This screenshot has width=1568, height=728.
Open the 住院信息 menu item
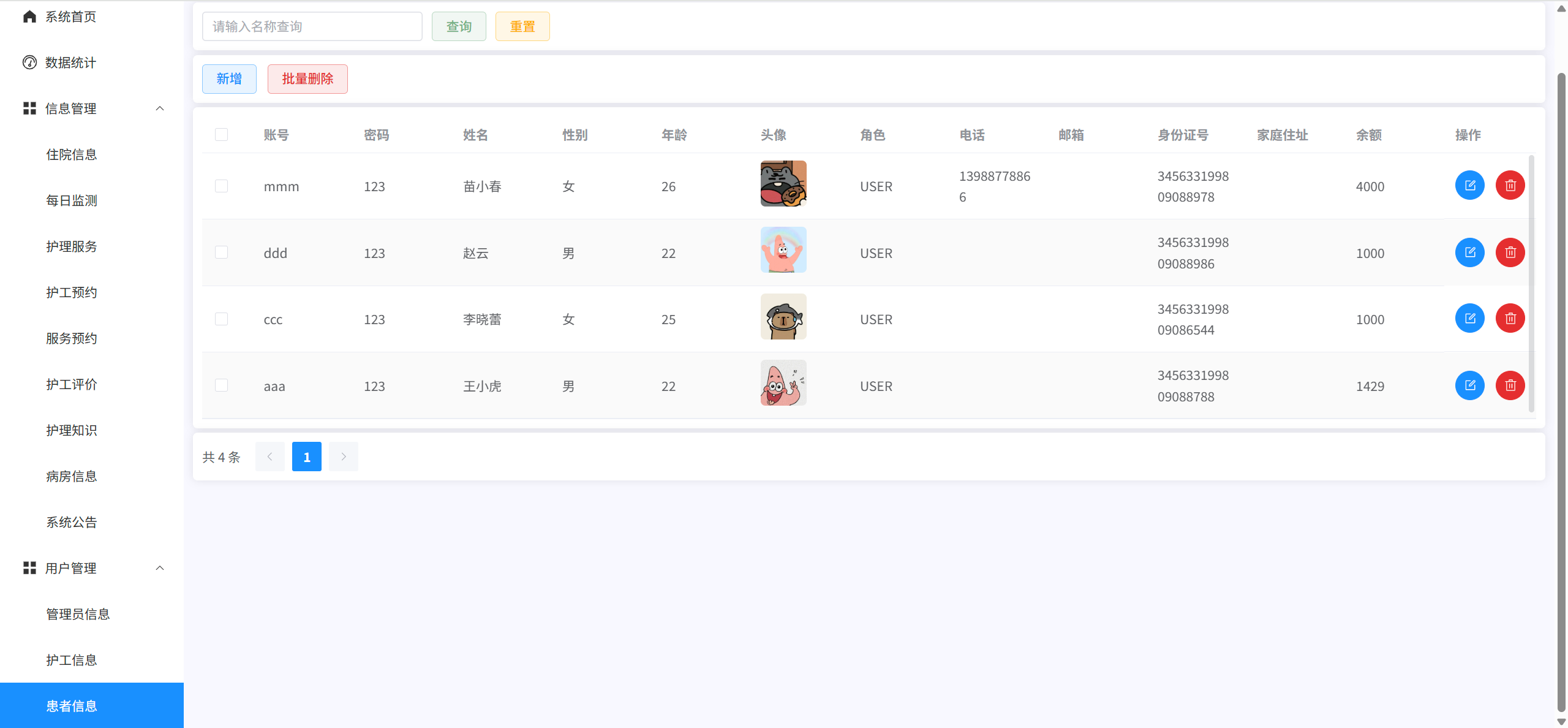click(72, 154)
